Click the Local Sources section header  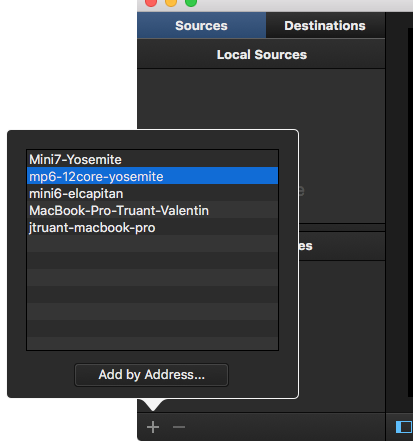261,54
